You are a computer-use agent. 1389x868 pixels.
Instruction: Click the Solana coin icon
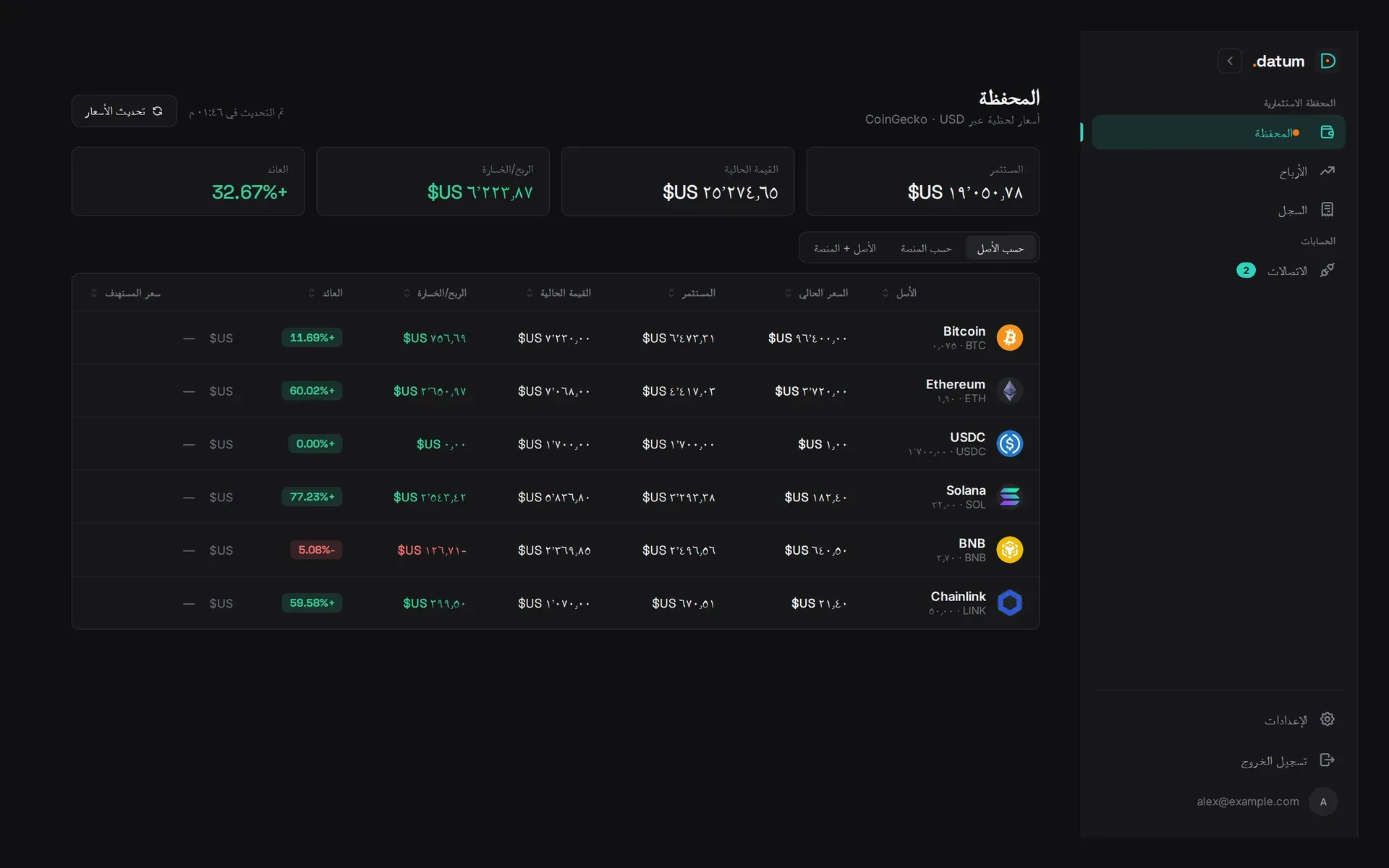(1010, 497)
